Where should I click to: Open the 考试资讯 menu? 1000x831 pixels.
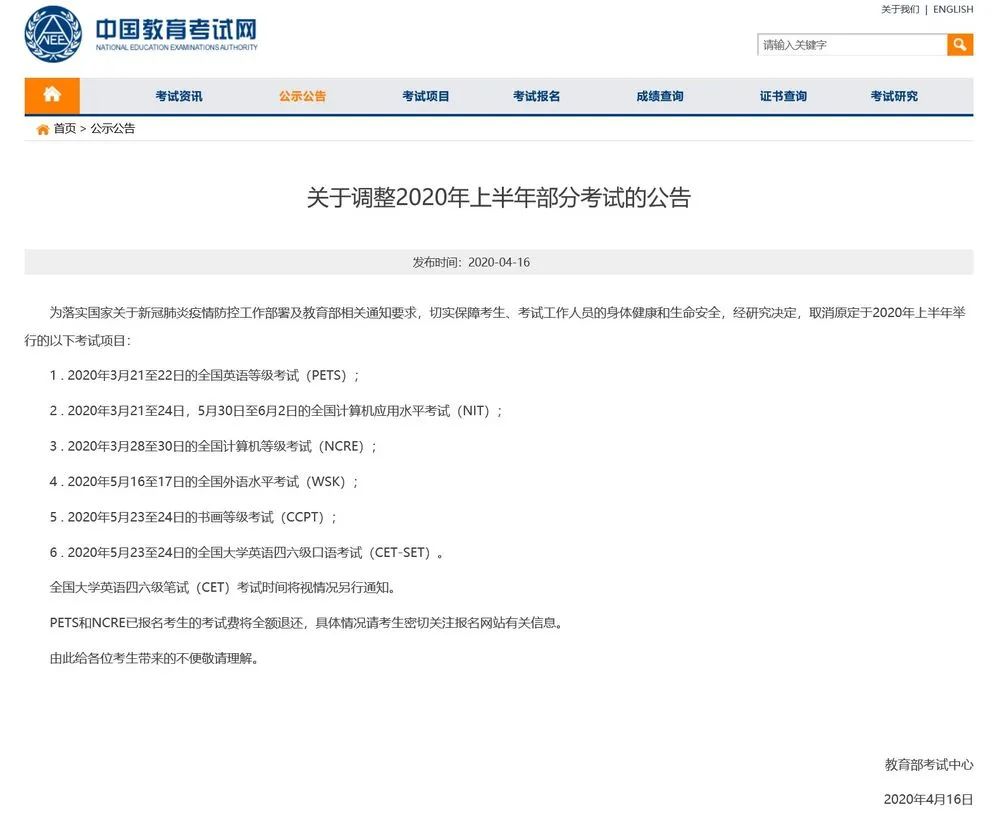(x=178, y=95)
